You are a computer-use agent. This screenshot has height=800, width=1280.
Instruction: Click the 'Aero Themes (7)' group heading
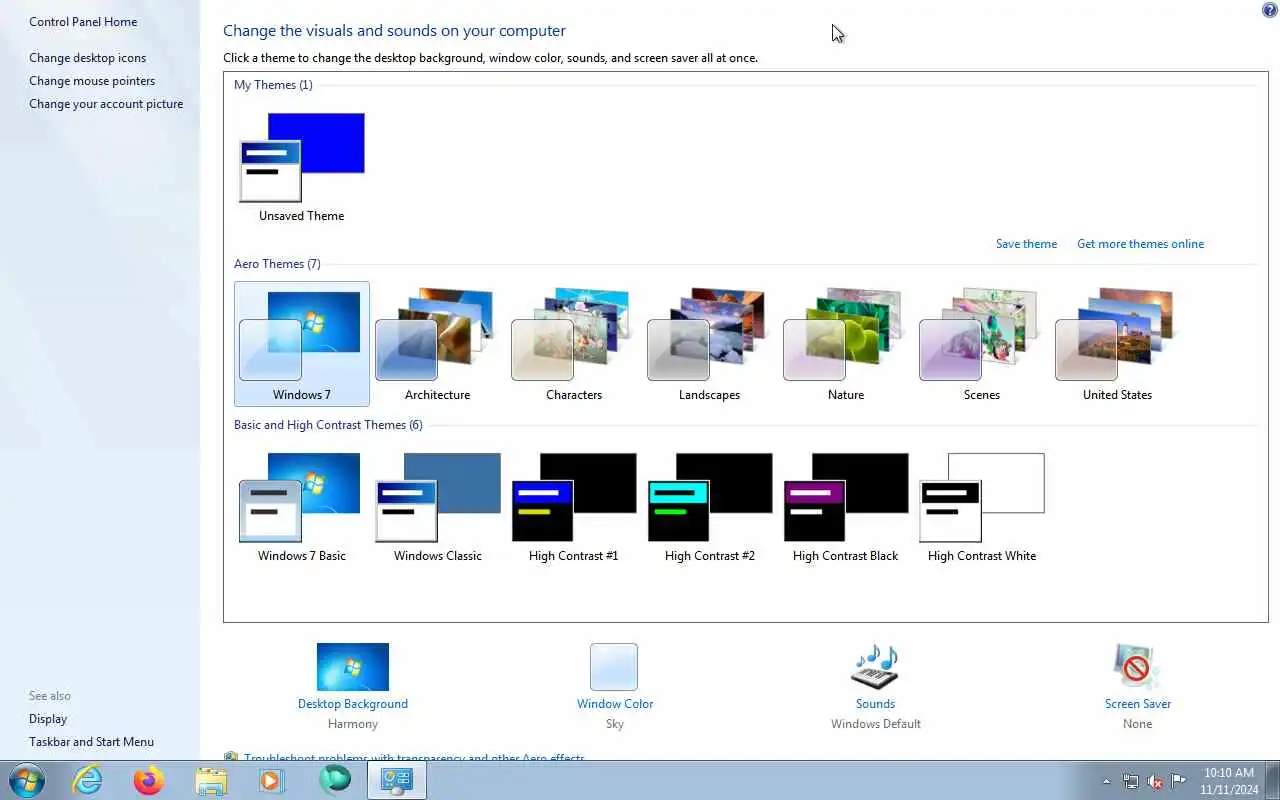pos(277,264)
